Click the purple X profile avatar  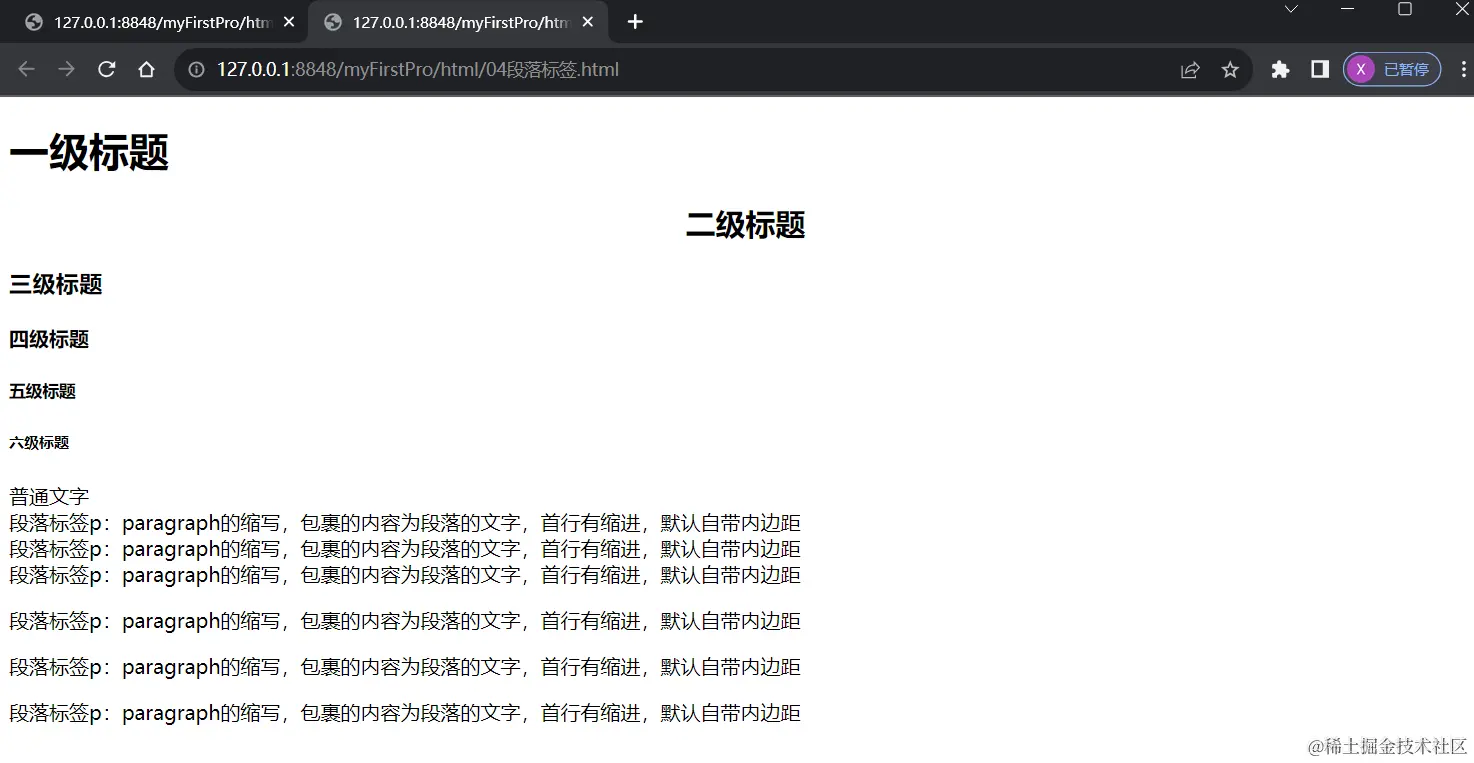1361,69
